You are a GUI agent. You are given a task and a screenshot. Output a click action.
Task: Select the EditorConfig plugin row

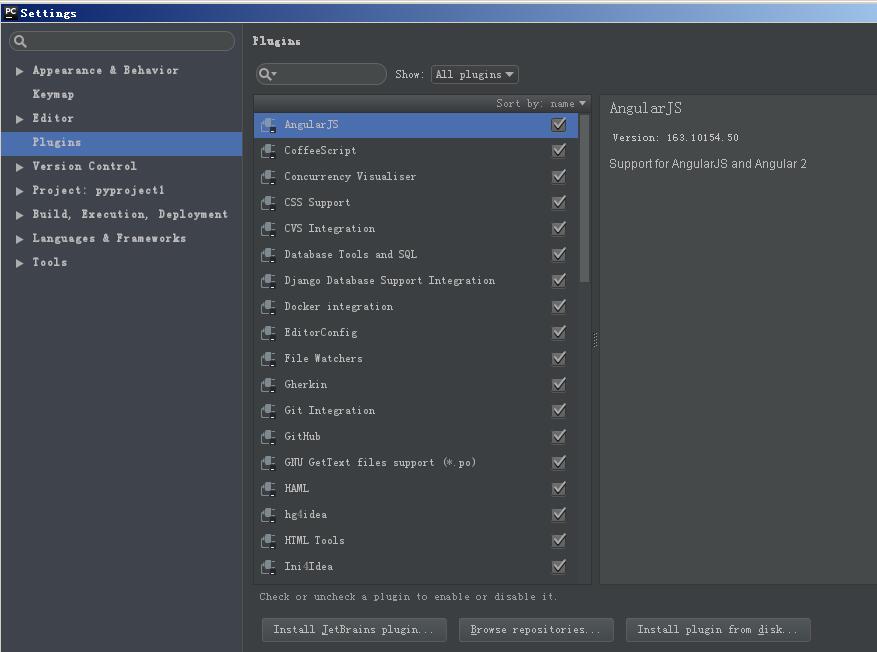(x=416, y=333)
